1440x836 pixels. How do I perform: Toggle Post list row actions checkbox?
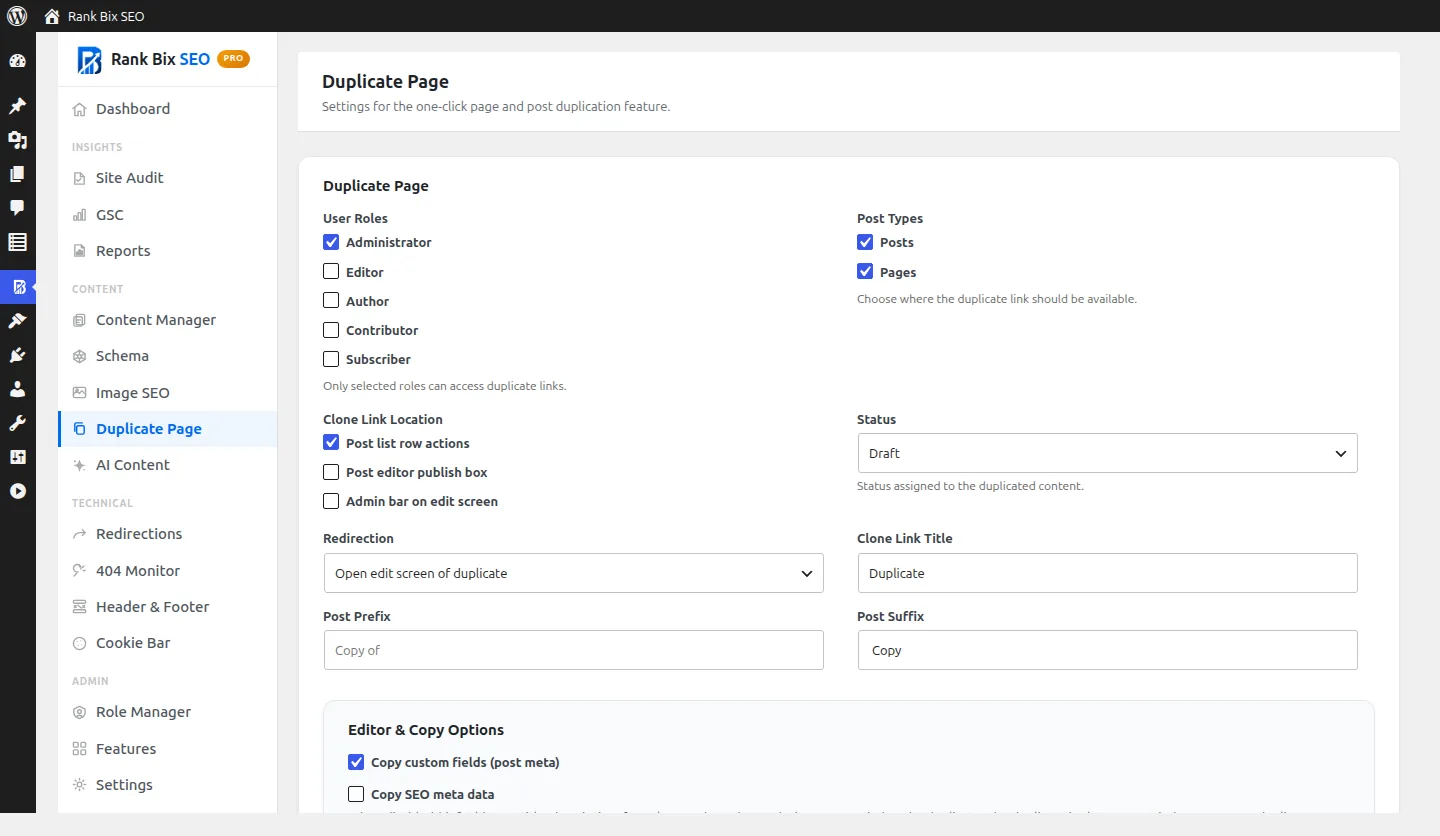tap(331, 442)
